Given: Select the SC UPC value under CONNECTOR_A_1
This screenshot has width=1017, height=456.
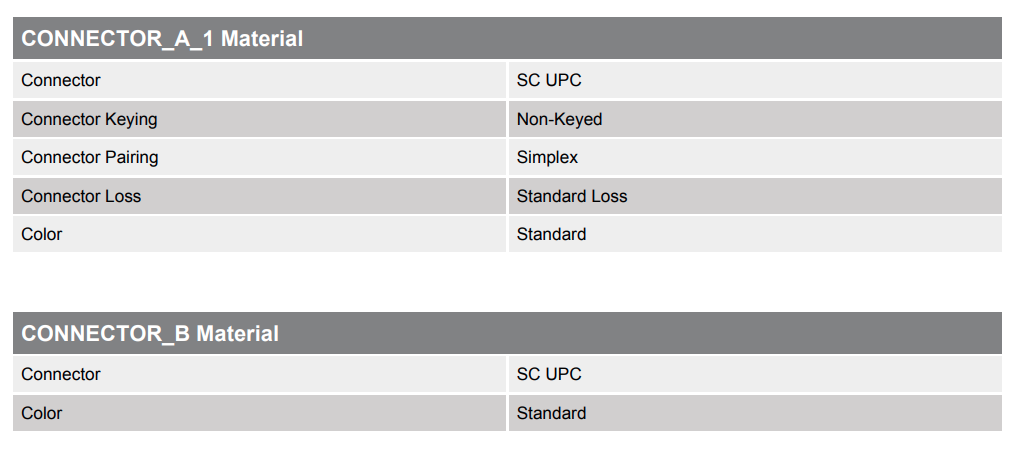Looking at the screenshot, I should click(x=549, y=80).
